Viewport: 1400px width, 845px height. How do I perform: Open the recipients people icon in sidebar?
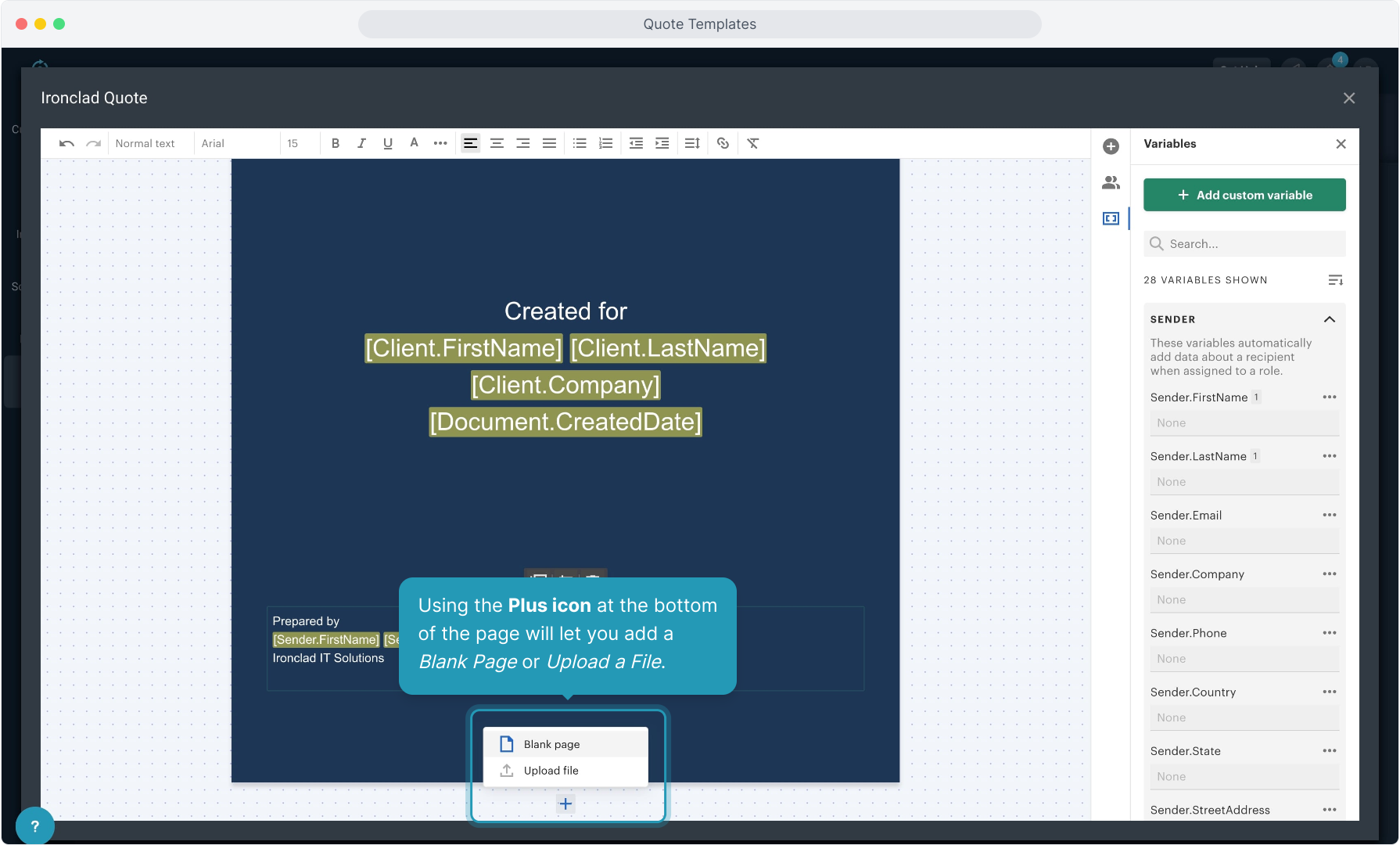1111,183
